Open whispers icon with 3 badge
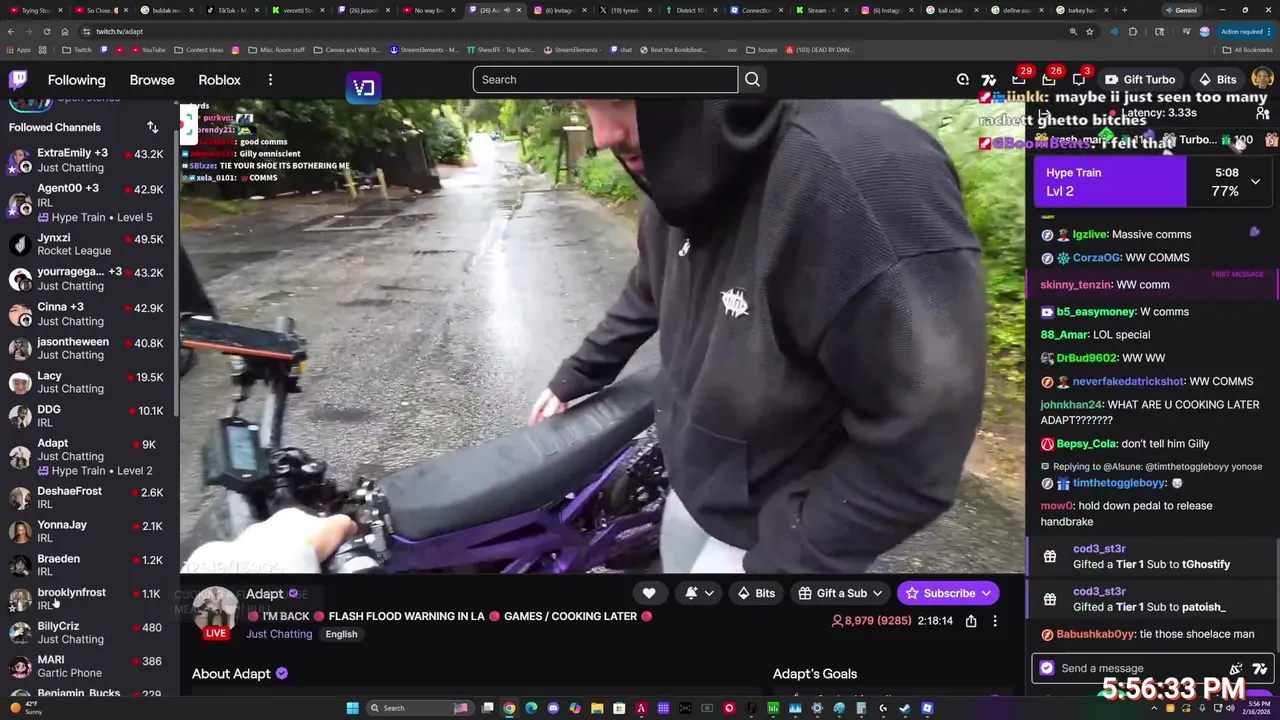1280x720 pixels. pyautogui.click(x=1079, y=80)
